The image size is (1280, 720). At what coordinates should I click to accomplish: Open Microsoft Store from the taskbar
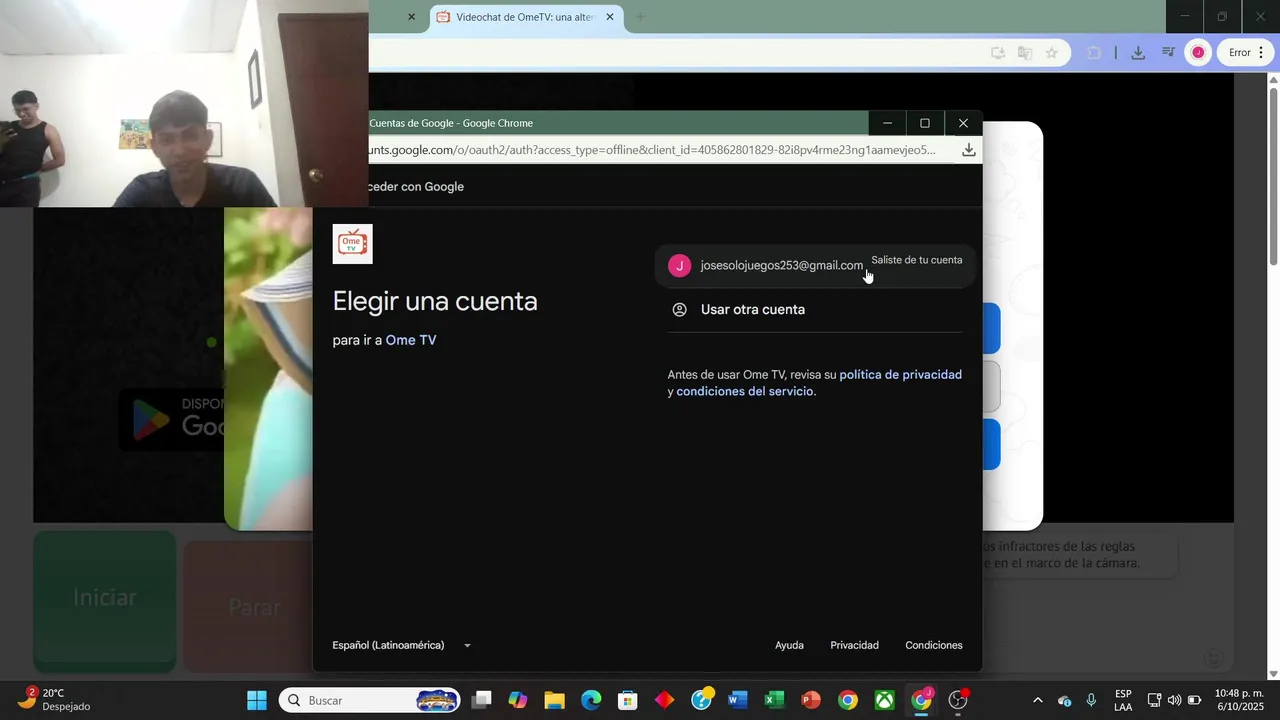pyautogui.click(x=628, y=700)
